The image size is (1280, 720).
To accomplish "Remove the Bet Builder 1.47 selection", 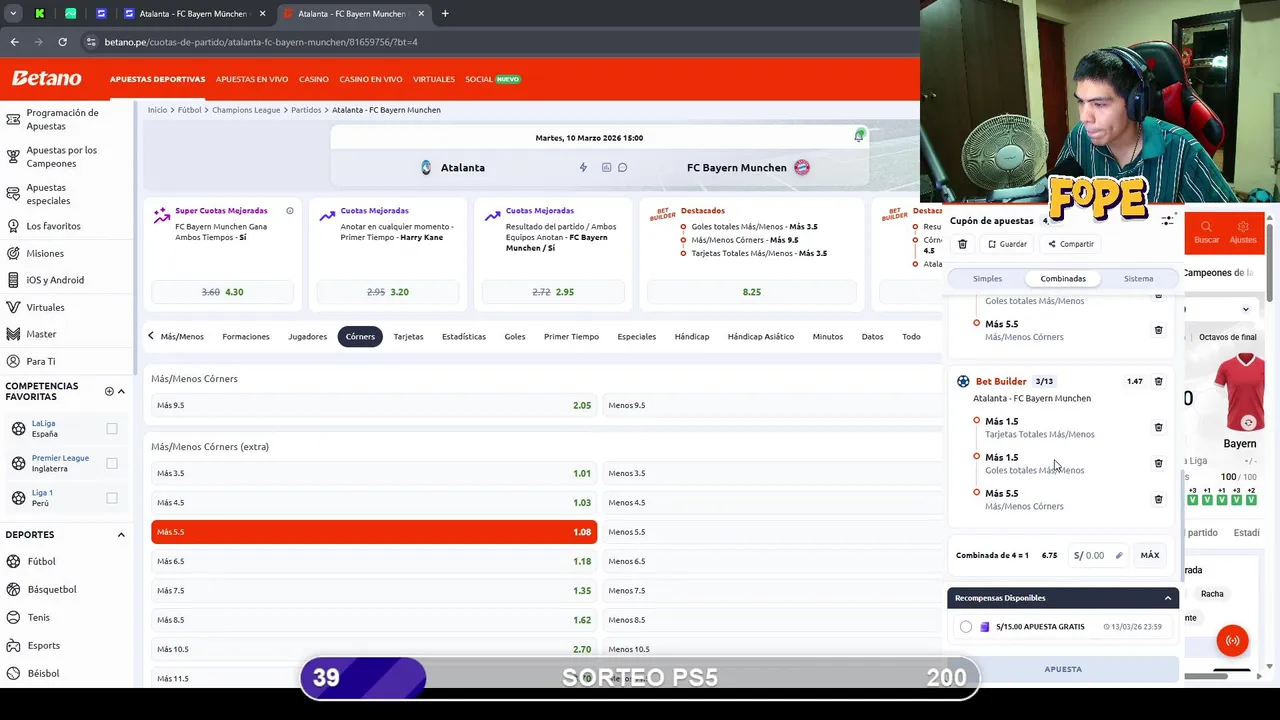I will pyautogui.click(x=1159, y=381).
